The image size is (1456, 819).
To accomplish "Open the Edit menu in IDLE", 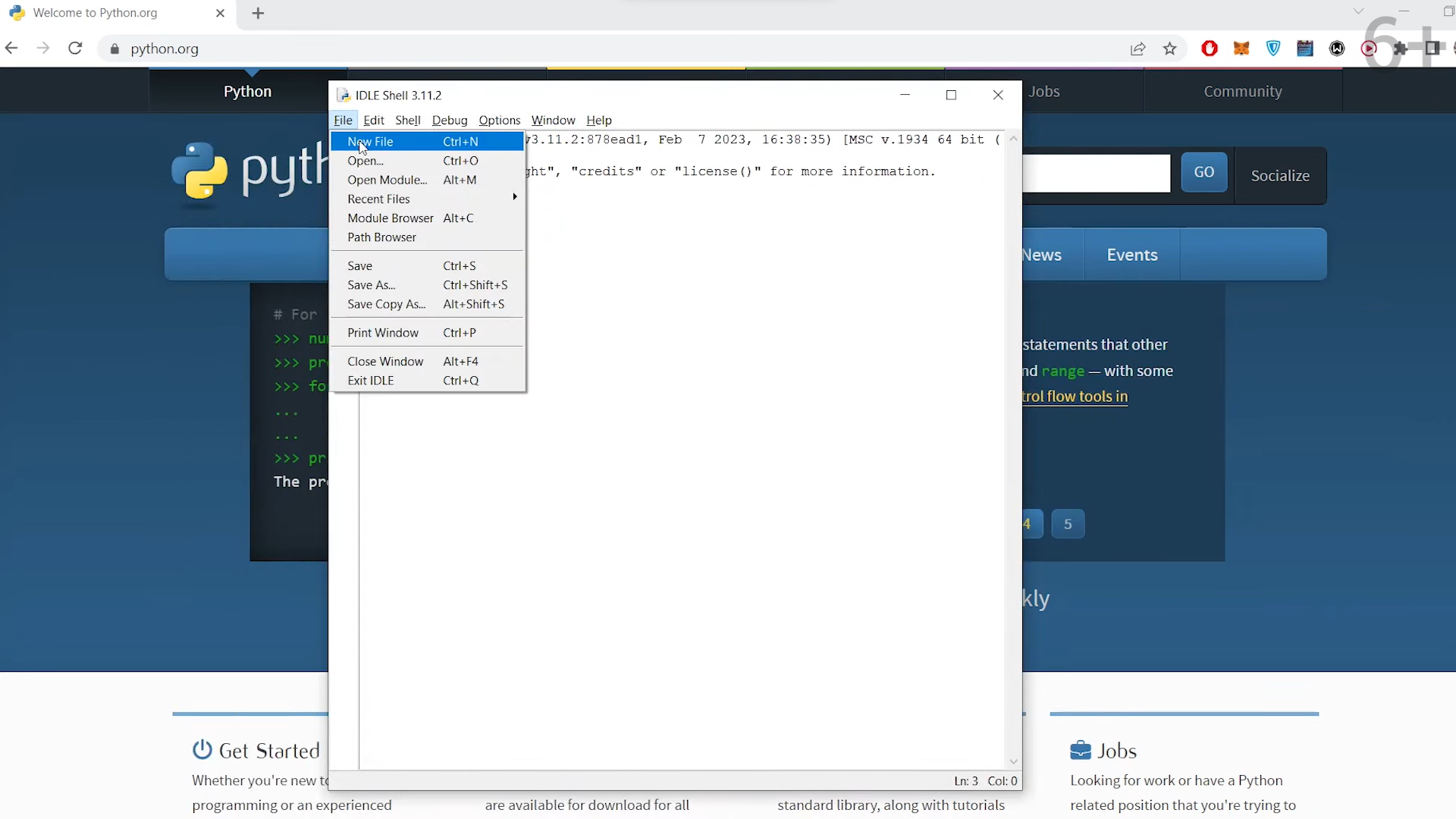I will (x=374, y=120).
